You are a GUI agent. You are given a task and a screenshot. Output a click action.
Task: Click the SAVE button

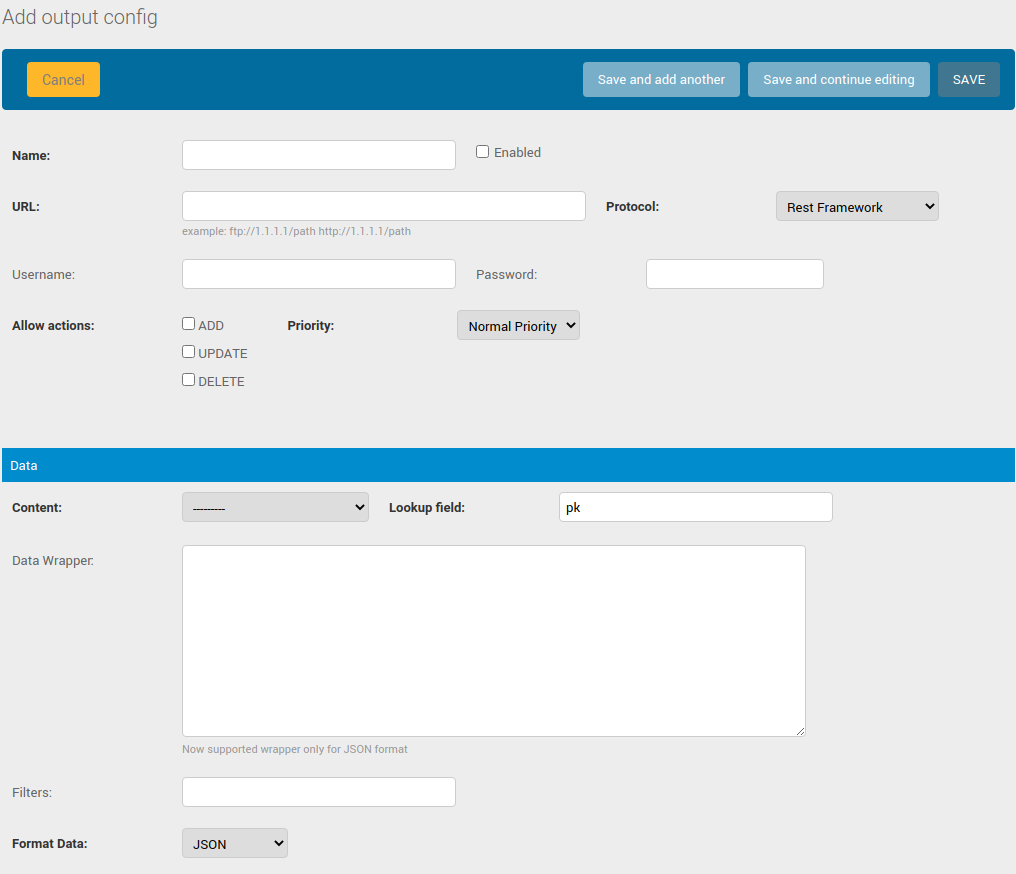coord(968,79)
